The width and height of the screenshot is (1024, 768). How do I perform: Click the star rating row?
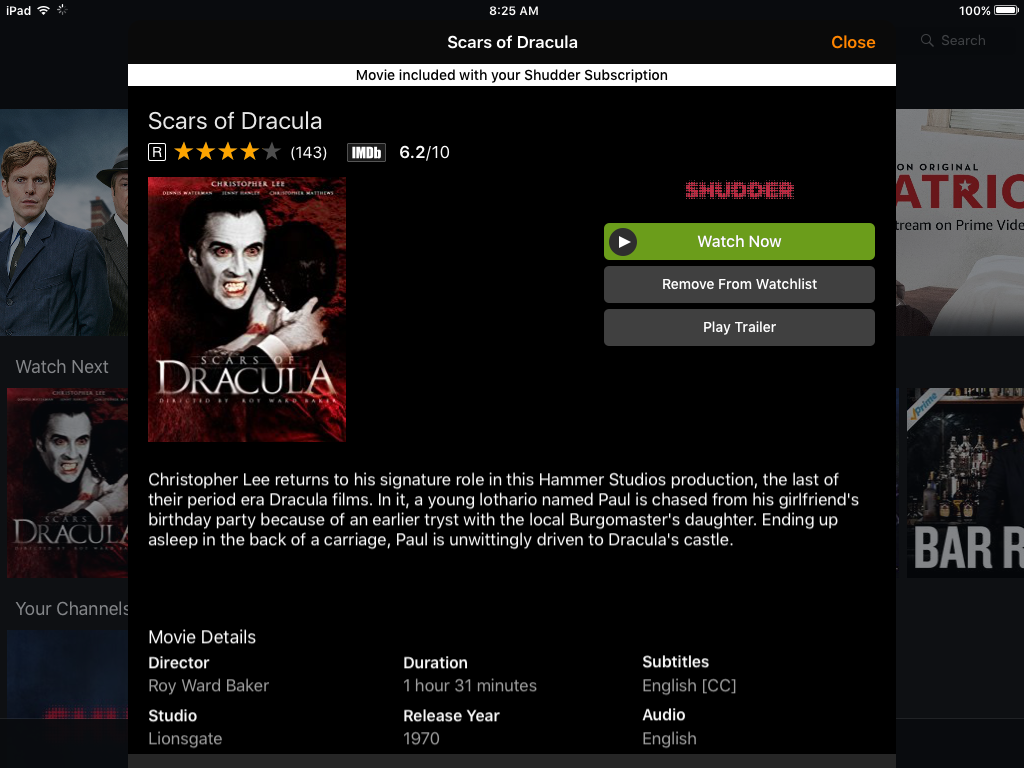227,152
